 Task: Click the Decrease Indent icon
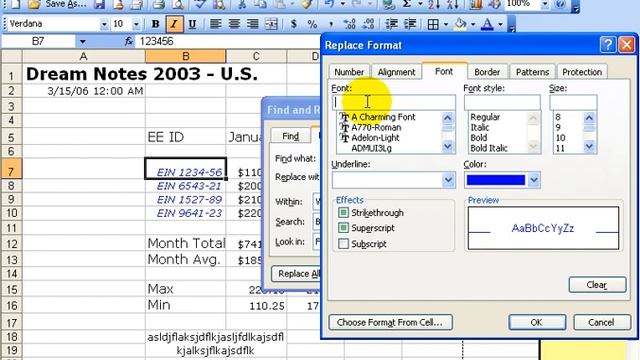[391, 24]
